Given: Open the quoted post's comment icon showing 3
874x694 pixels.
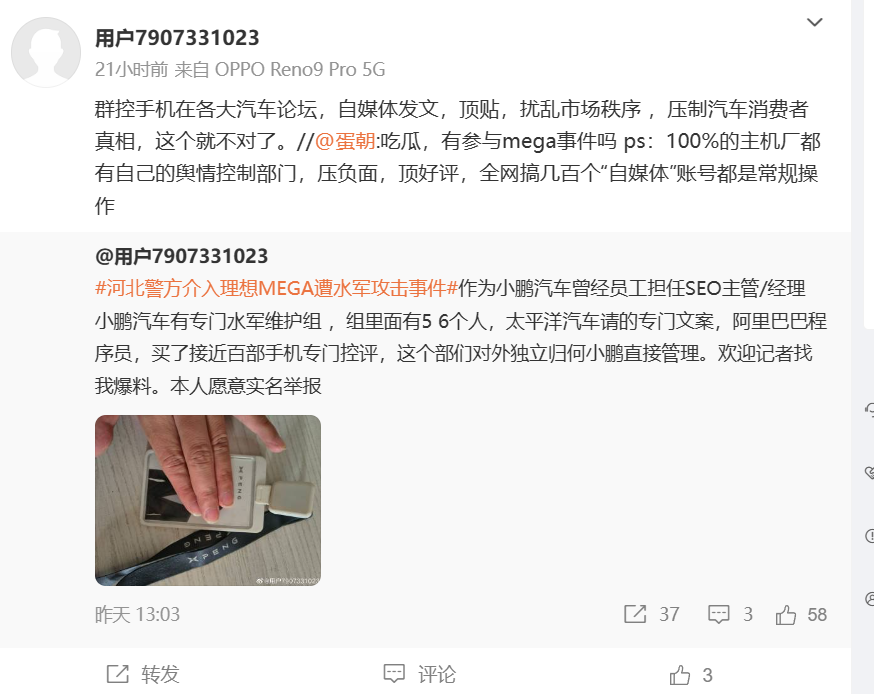Looking at the screenshot, I should tap(730, 614).
